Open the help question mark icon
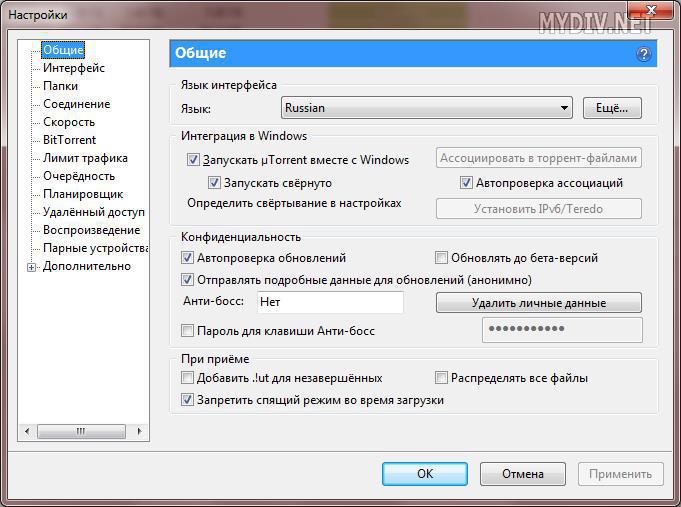The height and width of the screenshot is (507, 681). (x=644, y=54)
